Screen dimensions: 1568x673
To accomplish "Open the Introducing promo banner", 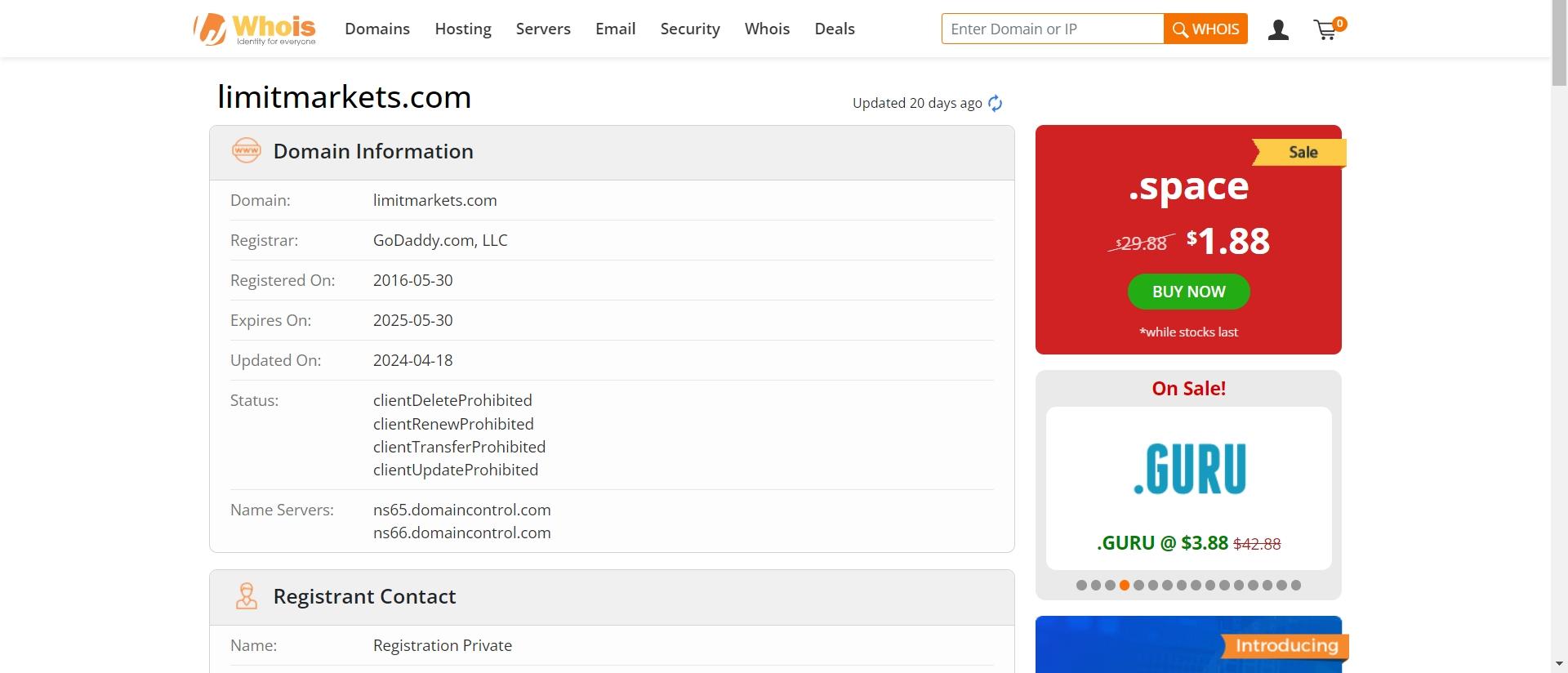I will click(1188, 644).
